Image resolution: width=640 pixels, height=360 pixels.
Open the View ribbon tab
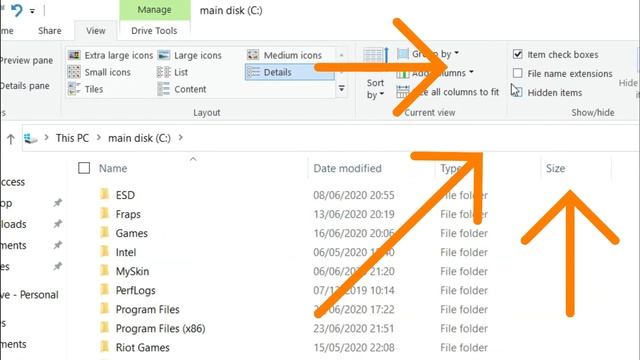coord(96,31)
